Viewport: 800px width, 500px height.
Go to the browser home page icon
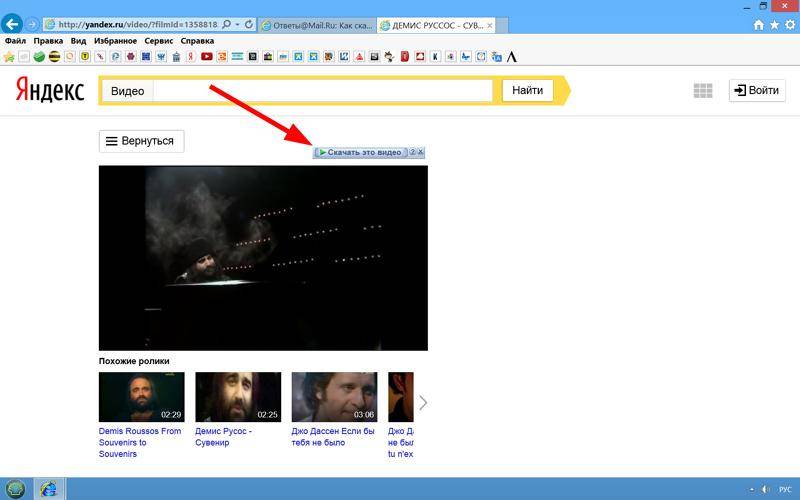759,24
